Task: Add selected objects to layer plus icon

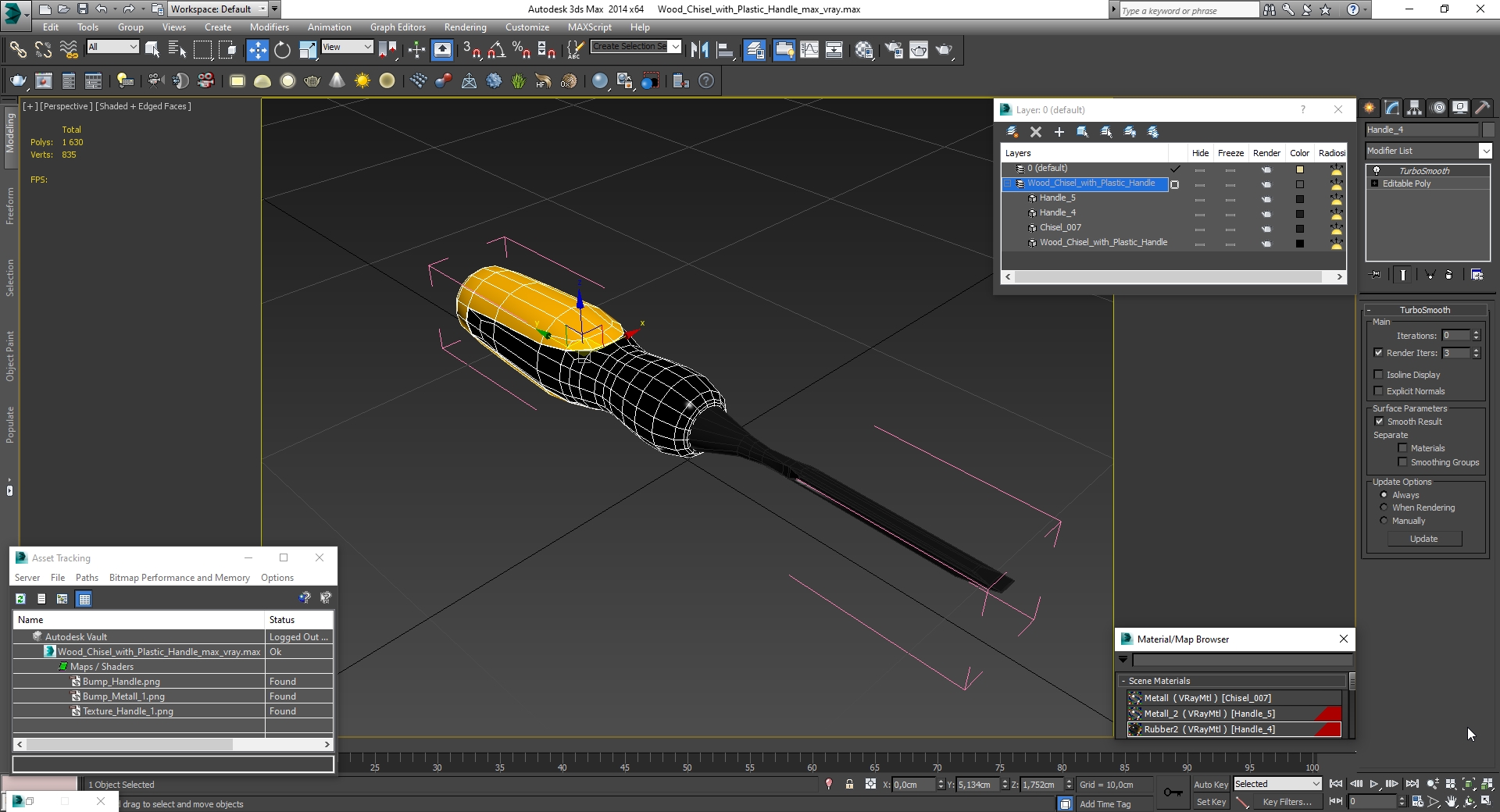Action: pyautogui.click(x=1059, y=132)
